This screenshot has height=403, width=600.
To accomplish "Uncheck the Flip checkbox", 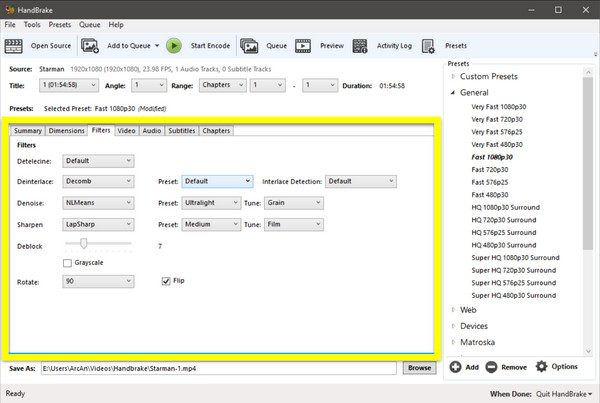I will 166,282.
